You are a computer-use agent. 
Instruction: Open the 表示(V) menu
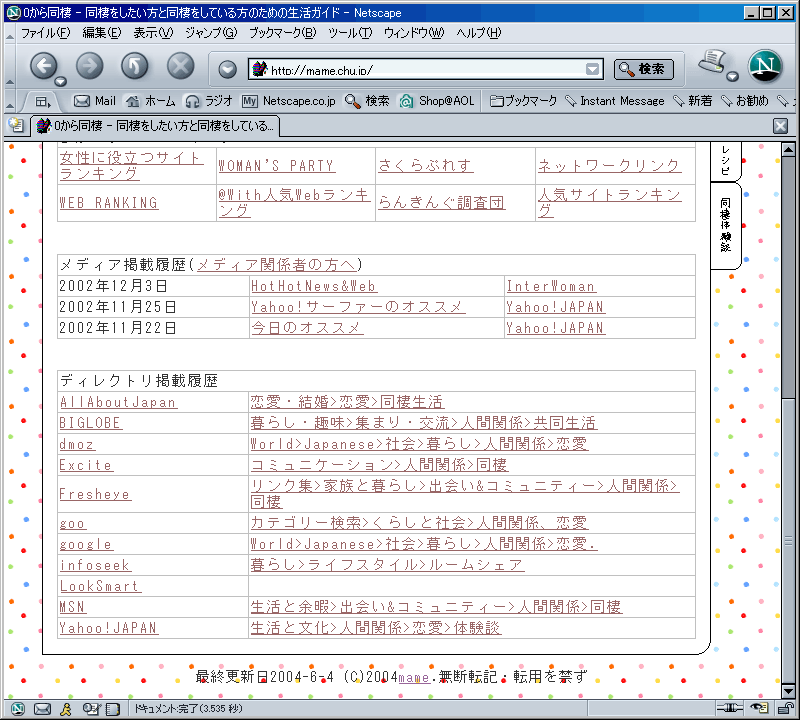[x=153, y=33]
